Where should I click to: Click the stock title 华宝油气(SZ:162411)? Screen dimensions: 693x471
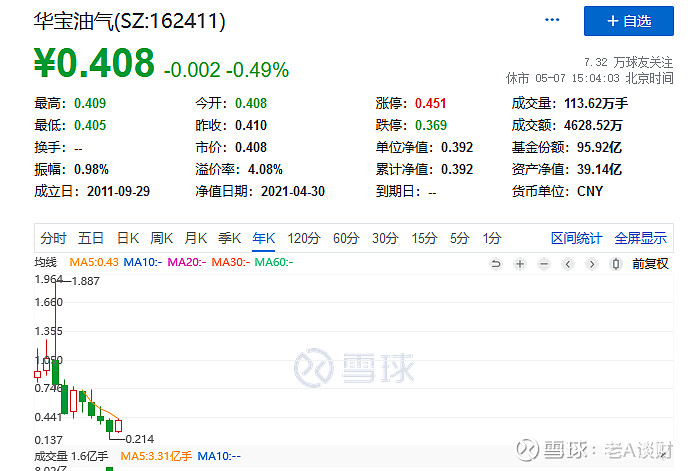click(x=129, y=21)
